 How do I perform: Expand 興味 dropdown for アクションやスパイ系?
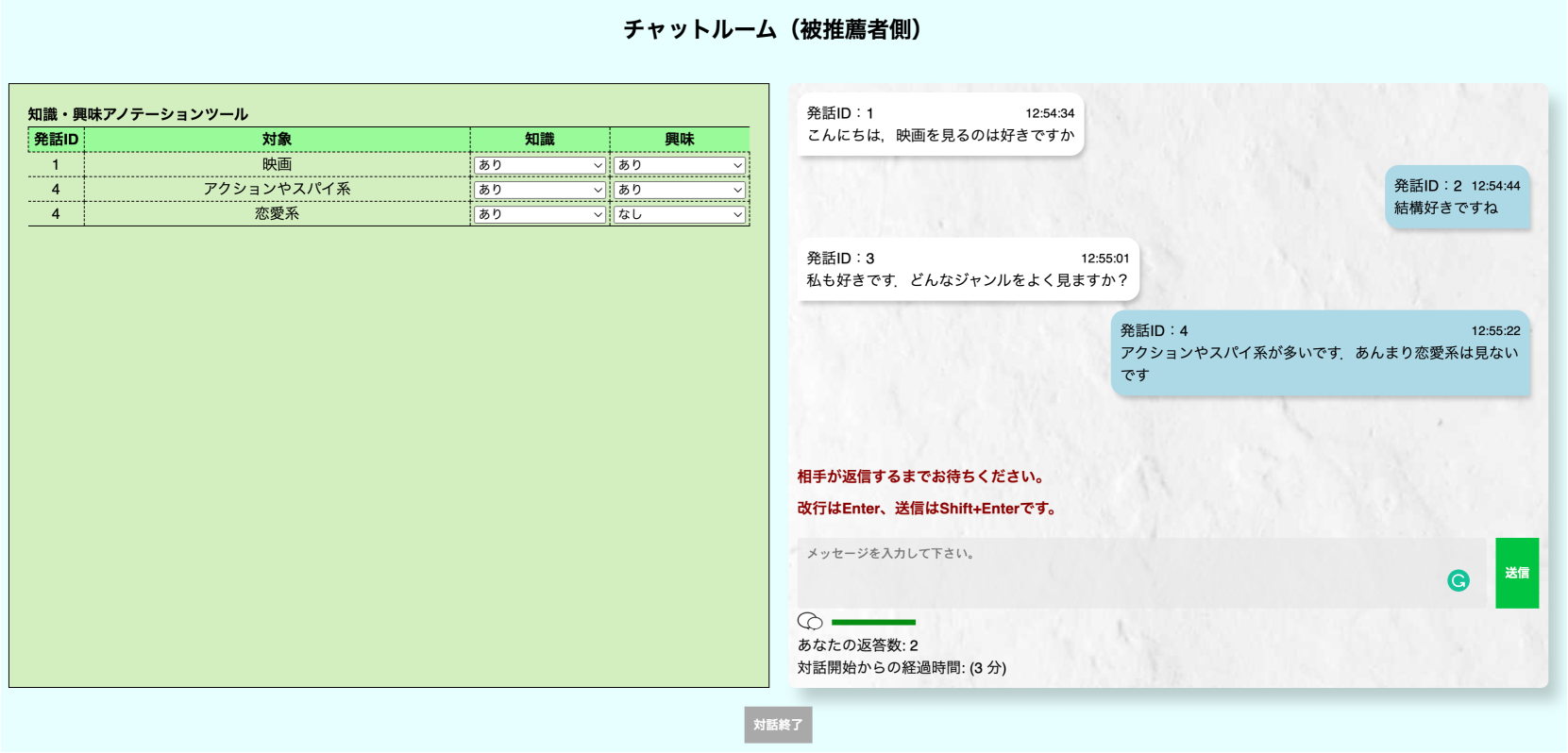(x=679, y=190)
